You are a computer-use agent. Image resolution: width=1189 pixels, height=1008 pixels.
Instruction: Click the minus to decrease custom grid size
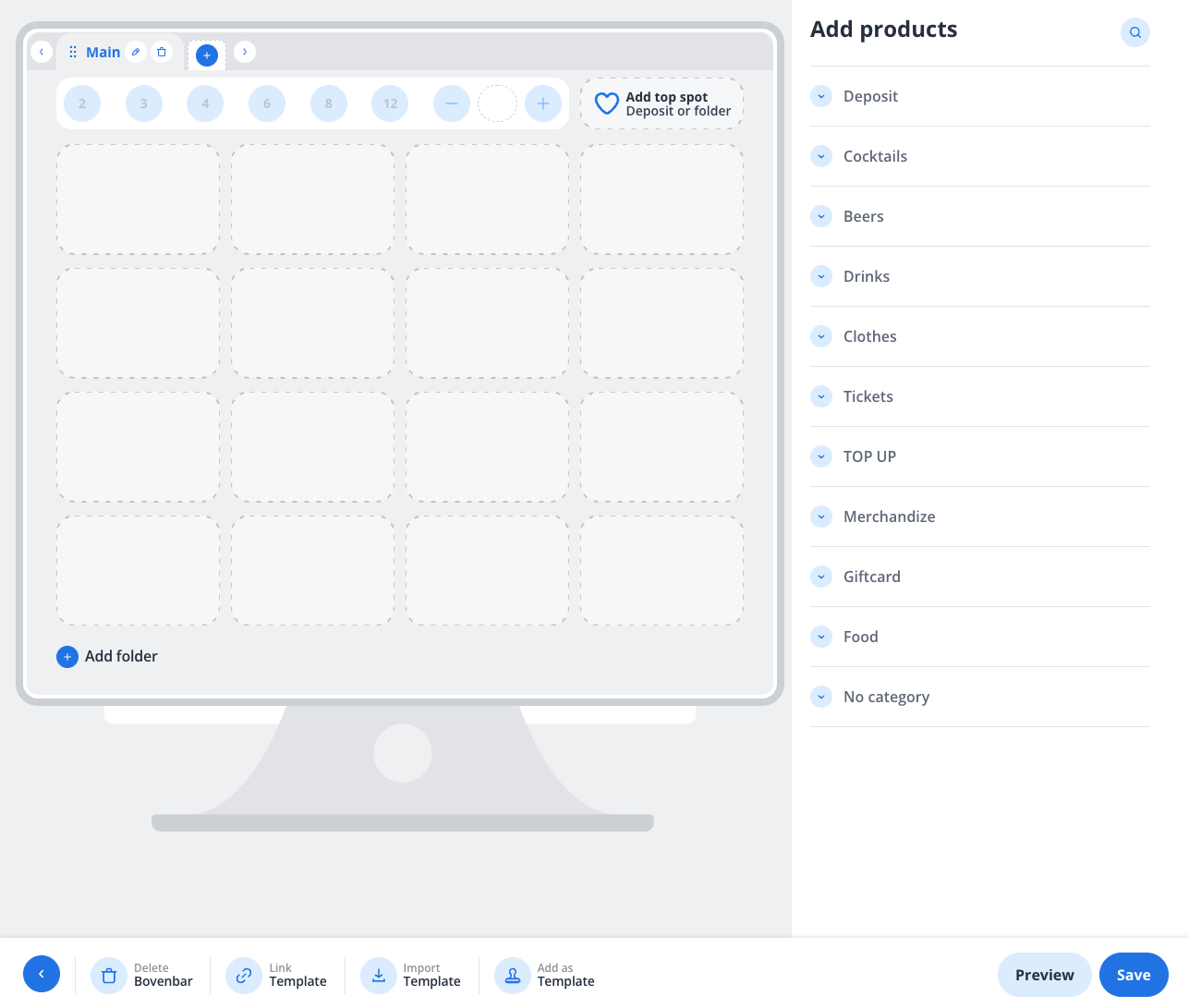tap(451, 103)
